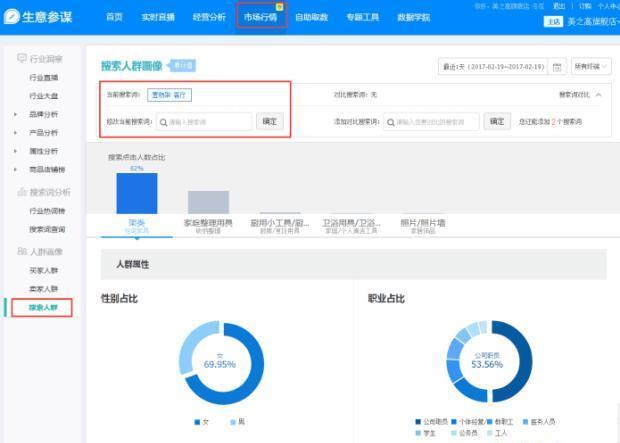Click the 退出 link in the header

pyautogui.click(x=559, y=6)
